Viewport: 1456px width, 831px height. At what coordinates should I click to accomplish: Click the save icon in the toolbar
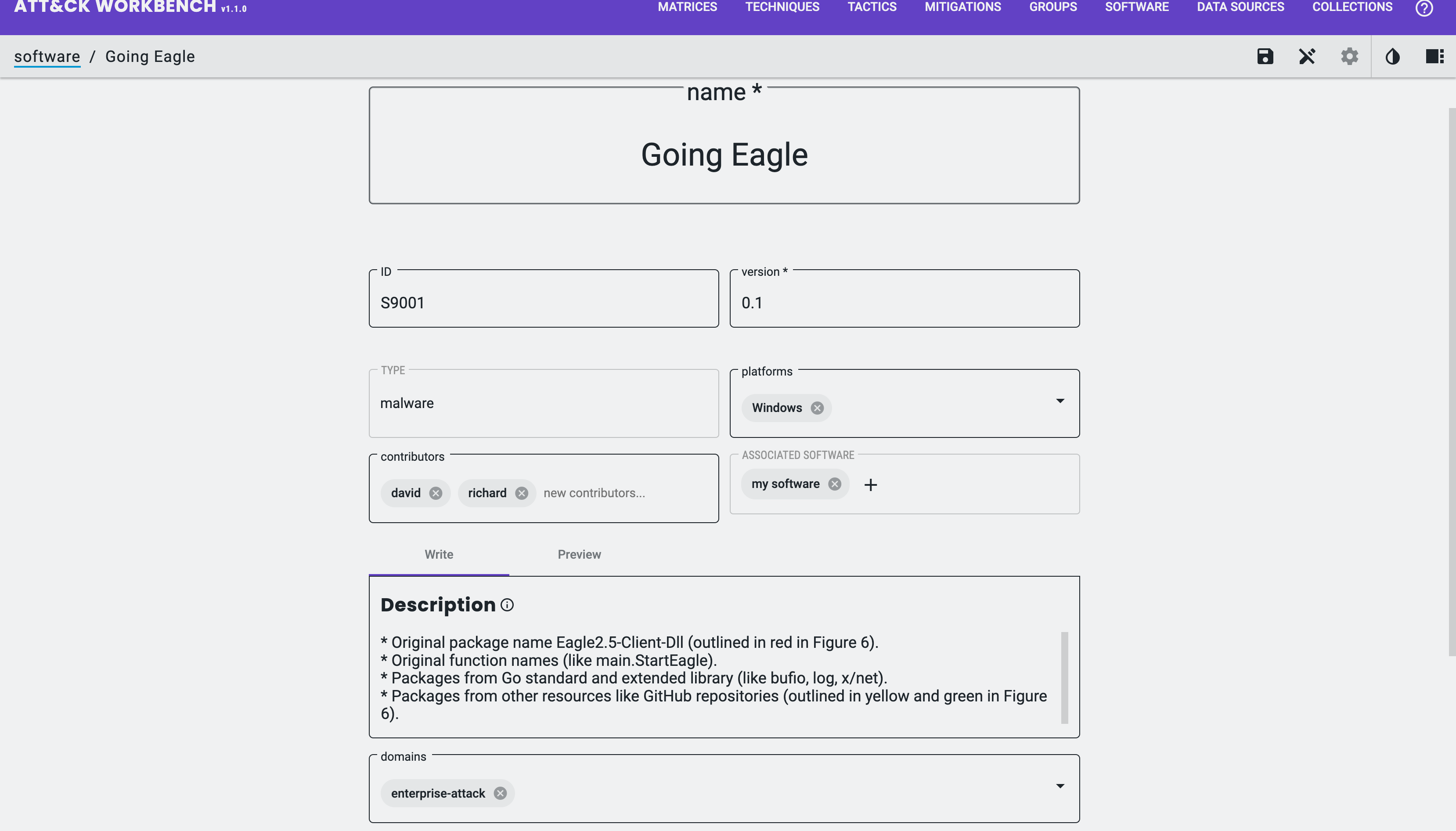(1265, 56)
